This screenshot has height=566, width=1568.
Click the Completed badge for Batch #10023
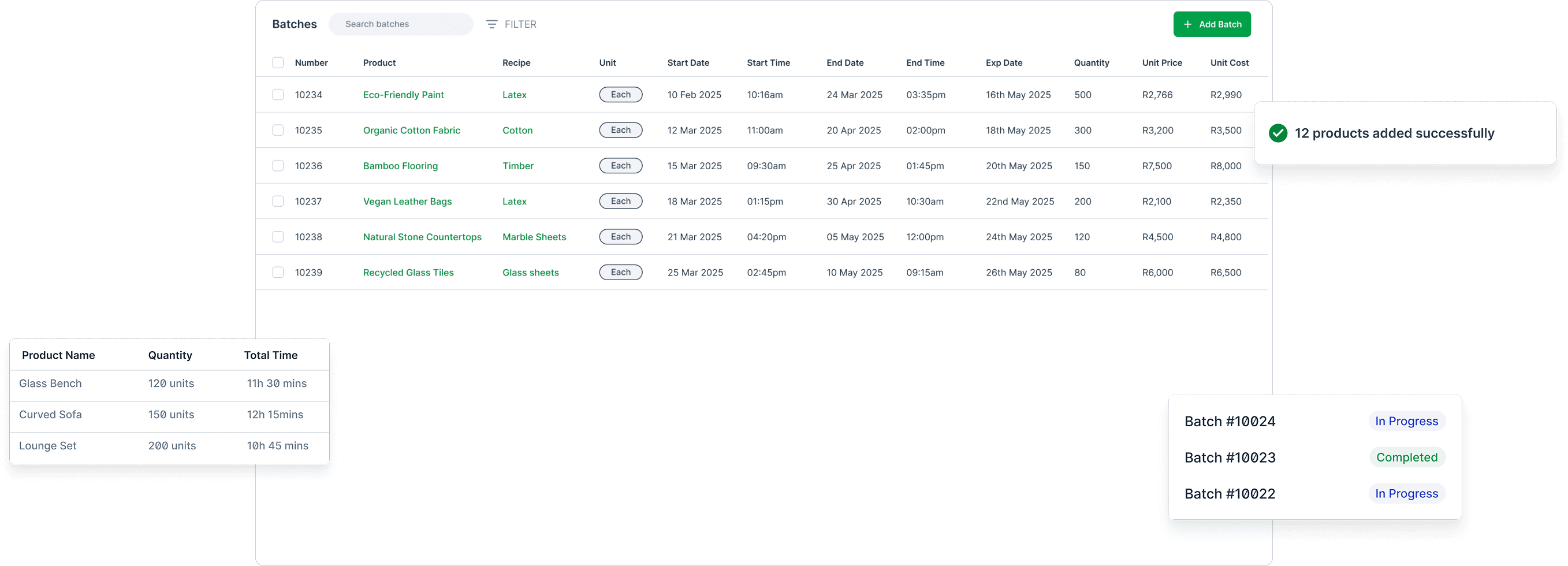pyautogui.click(x=1406, y=457)
